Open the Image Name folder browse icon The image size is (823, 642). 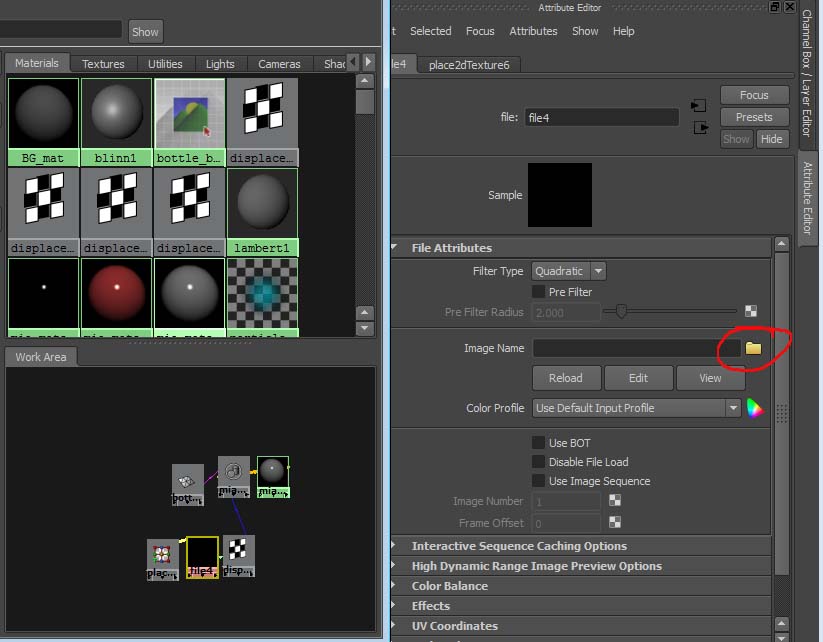pos(753,348)
